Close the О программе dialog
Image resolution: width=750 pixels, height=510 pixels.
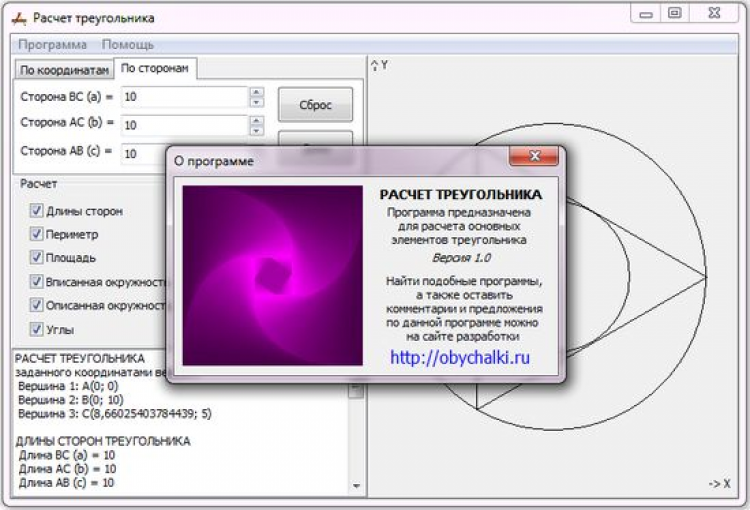coord(534,156)
